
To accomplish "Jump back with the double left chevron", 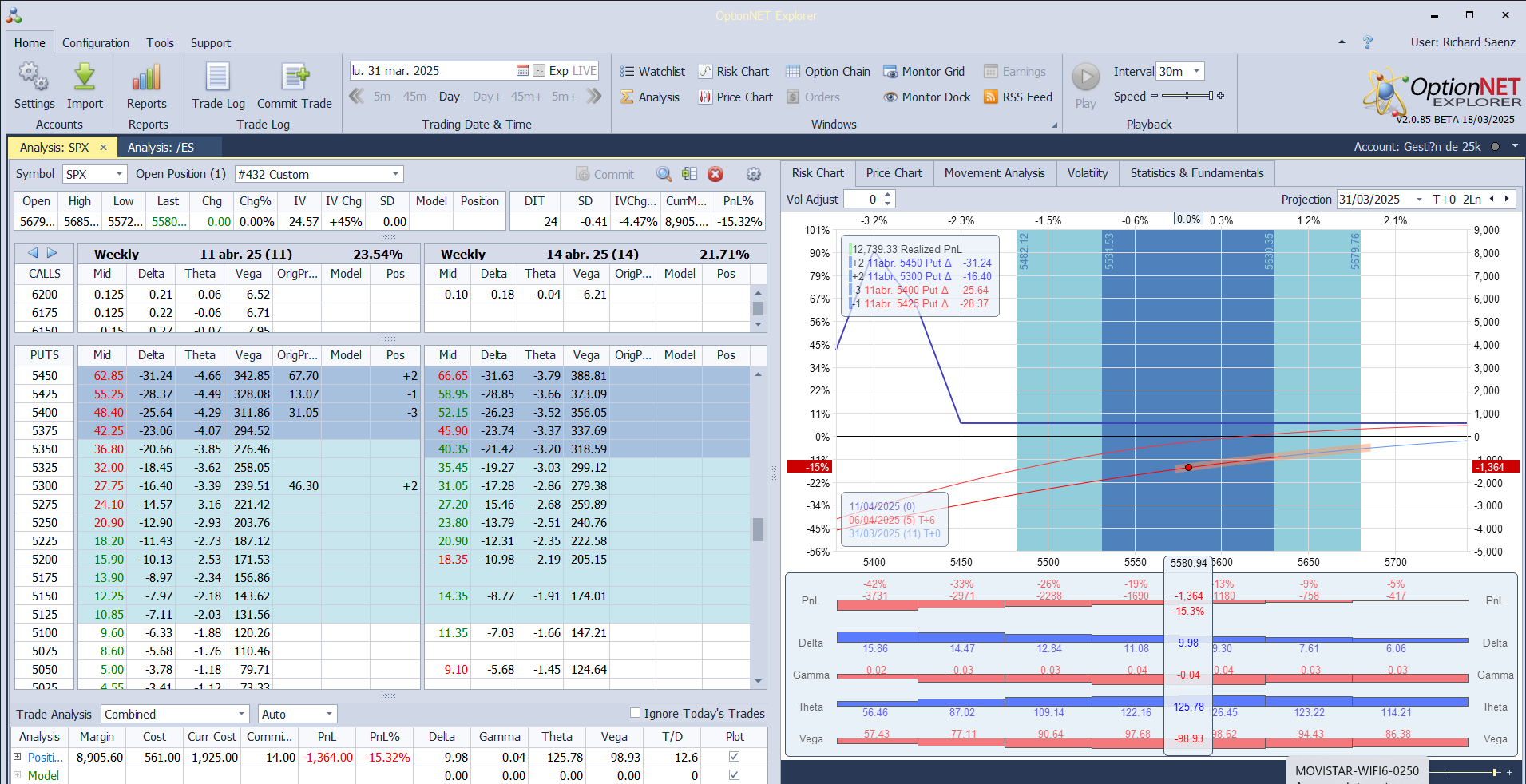I will point(357,96).
